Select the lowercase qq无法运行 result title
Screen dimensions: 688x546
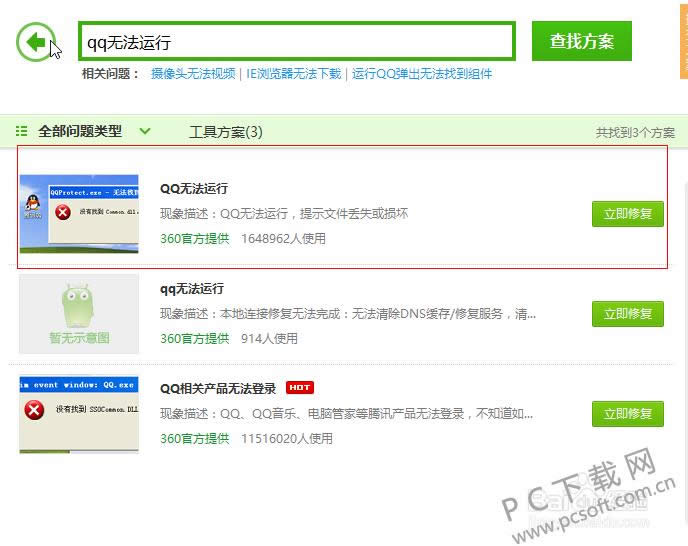coord(192,289)
